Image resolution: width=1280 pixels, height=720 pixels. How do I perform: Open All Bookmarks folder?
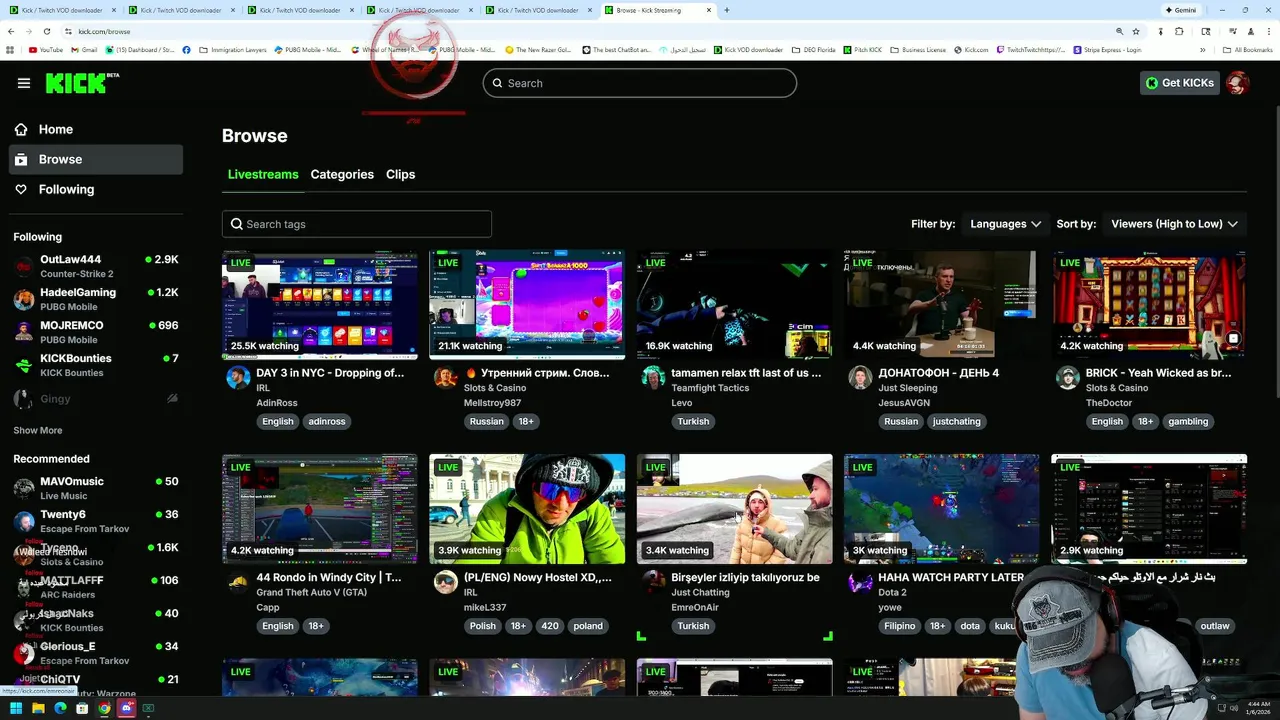point(1248,49)
